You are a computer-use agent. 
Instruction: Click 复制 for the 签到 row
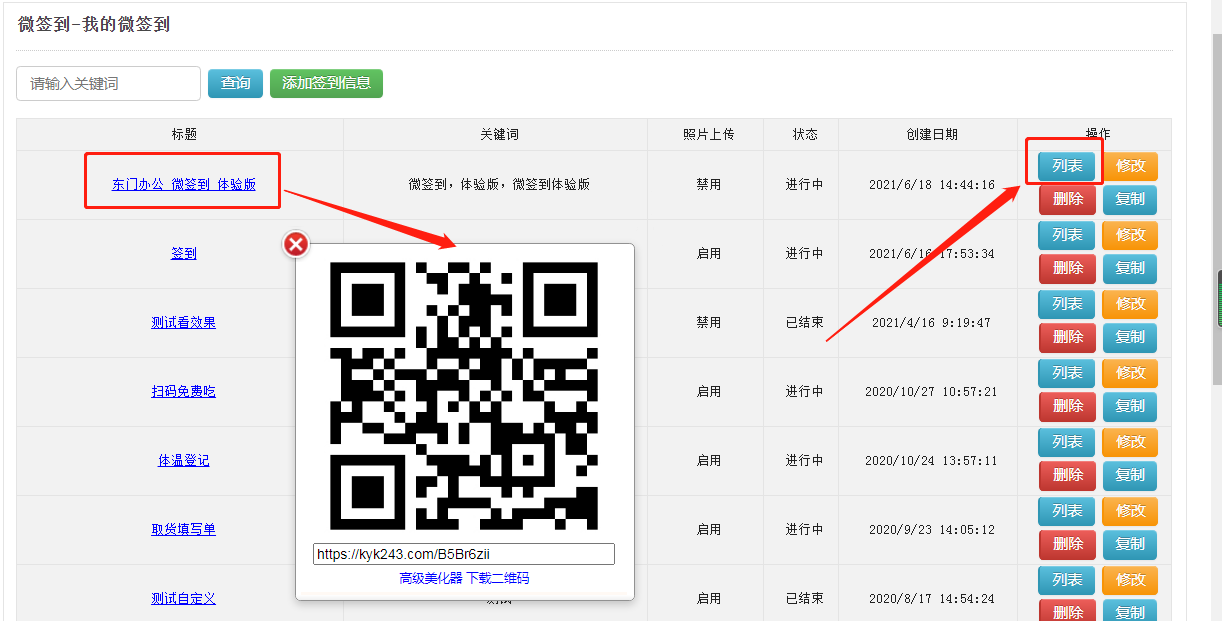1130,268
